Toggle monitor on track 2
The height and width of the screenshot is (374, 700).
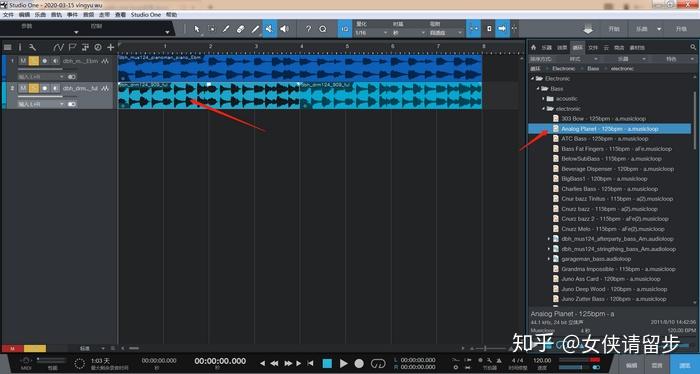coord(55,88)
